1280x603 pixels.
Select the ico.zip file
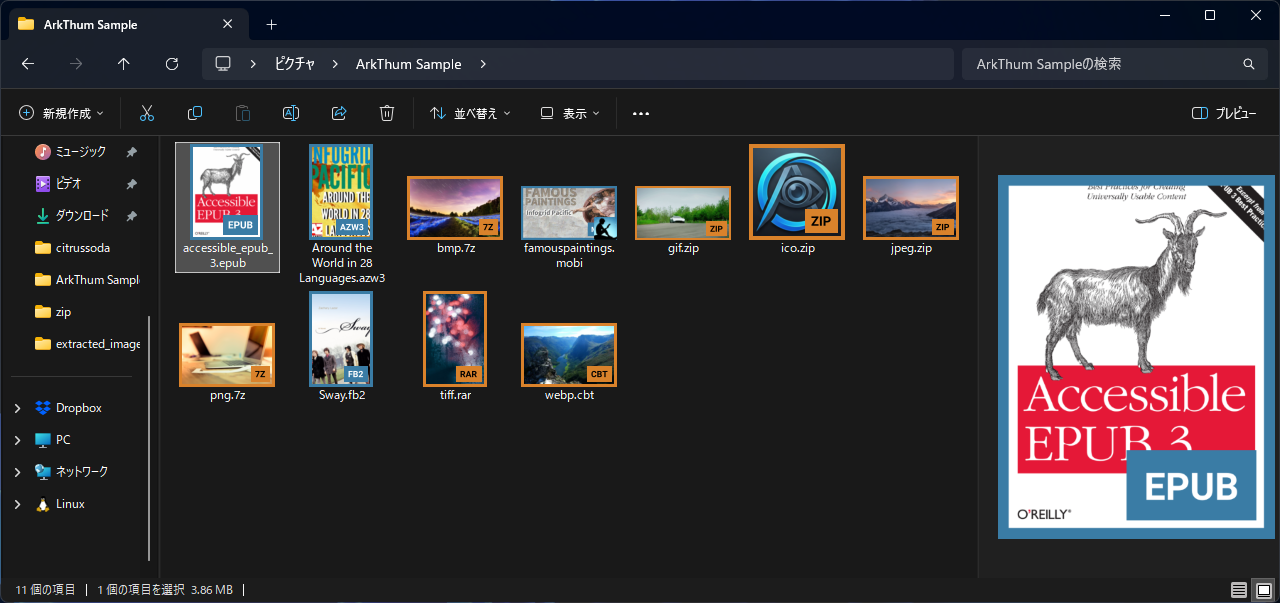pos(797,200)
